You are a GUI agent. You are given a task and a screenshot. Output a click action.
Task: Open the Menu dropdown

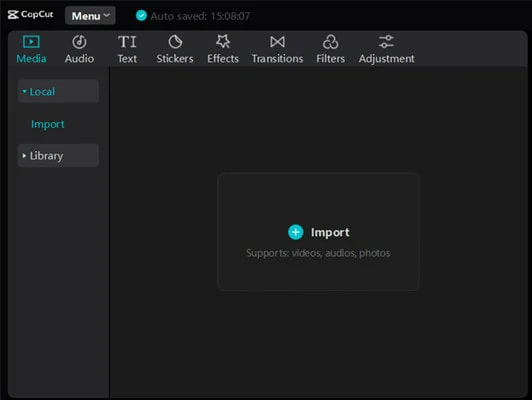click(x=90, y=16)
